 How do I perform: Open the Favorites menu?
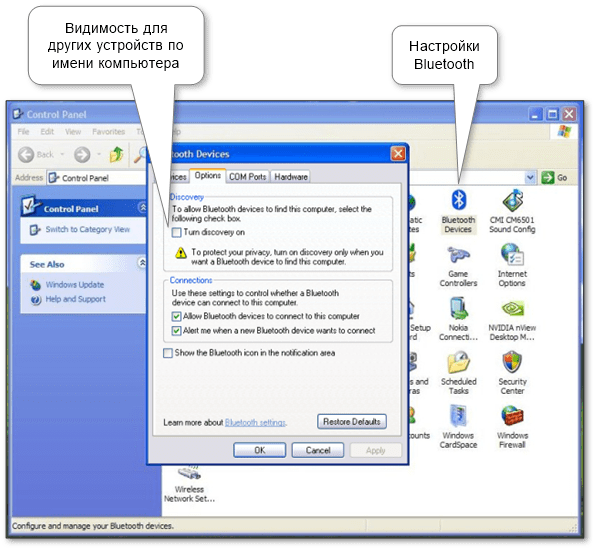(x=109, y=132)
